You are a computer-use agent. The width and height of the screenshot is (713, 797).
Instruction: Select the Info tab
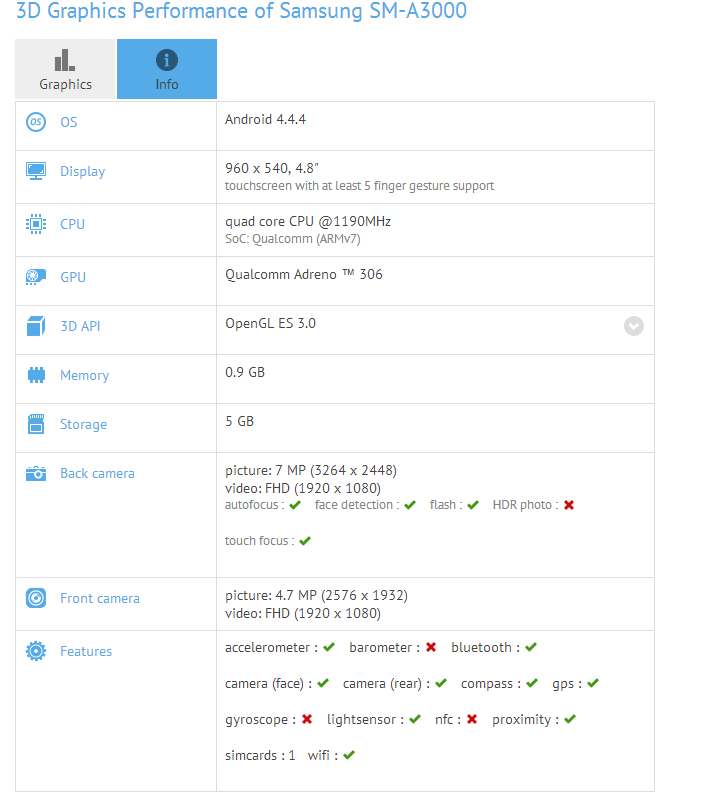(167, 69)
